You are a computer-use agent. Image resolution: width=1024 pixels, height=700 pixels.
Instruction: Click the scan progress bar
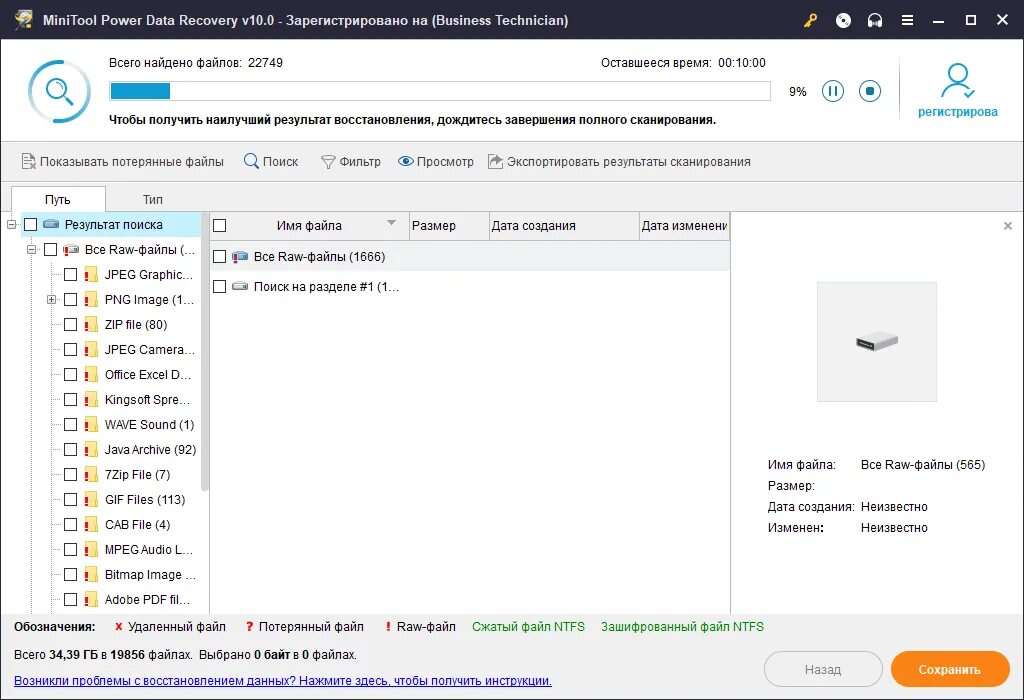[x=440, y=91]
